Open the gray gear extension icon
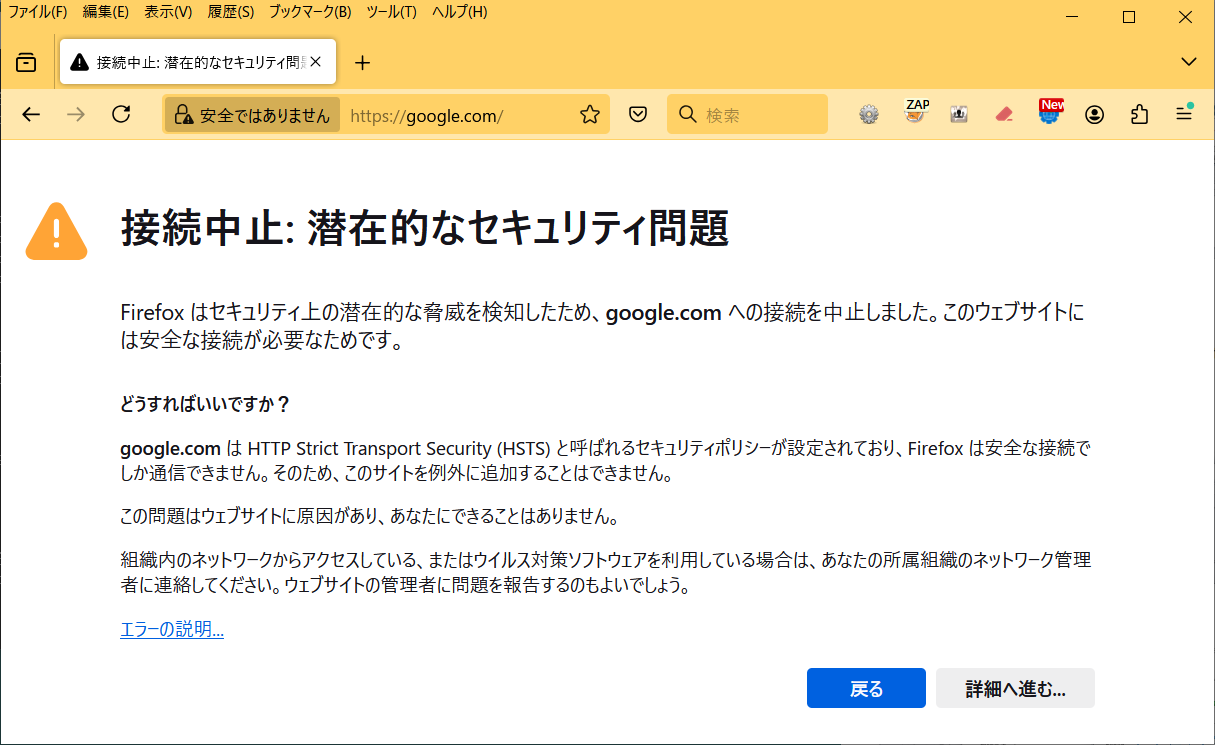1215x745 pixels. [x=869, y=115]
